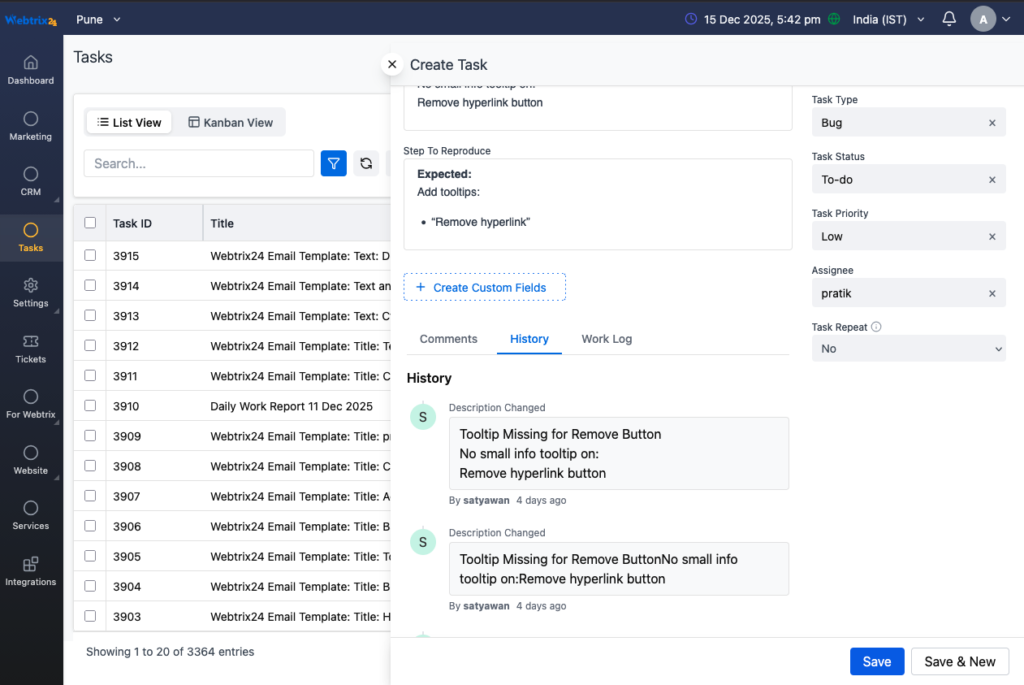Image resolution: width=1024 pixels, height=685 pixels.
Task: Open Settings gear in sidebar
Action: [x=31, y=291]
